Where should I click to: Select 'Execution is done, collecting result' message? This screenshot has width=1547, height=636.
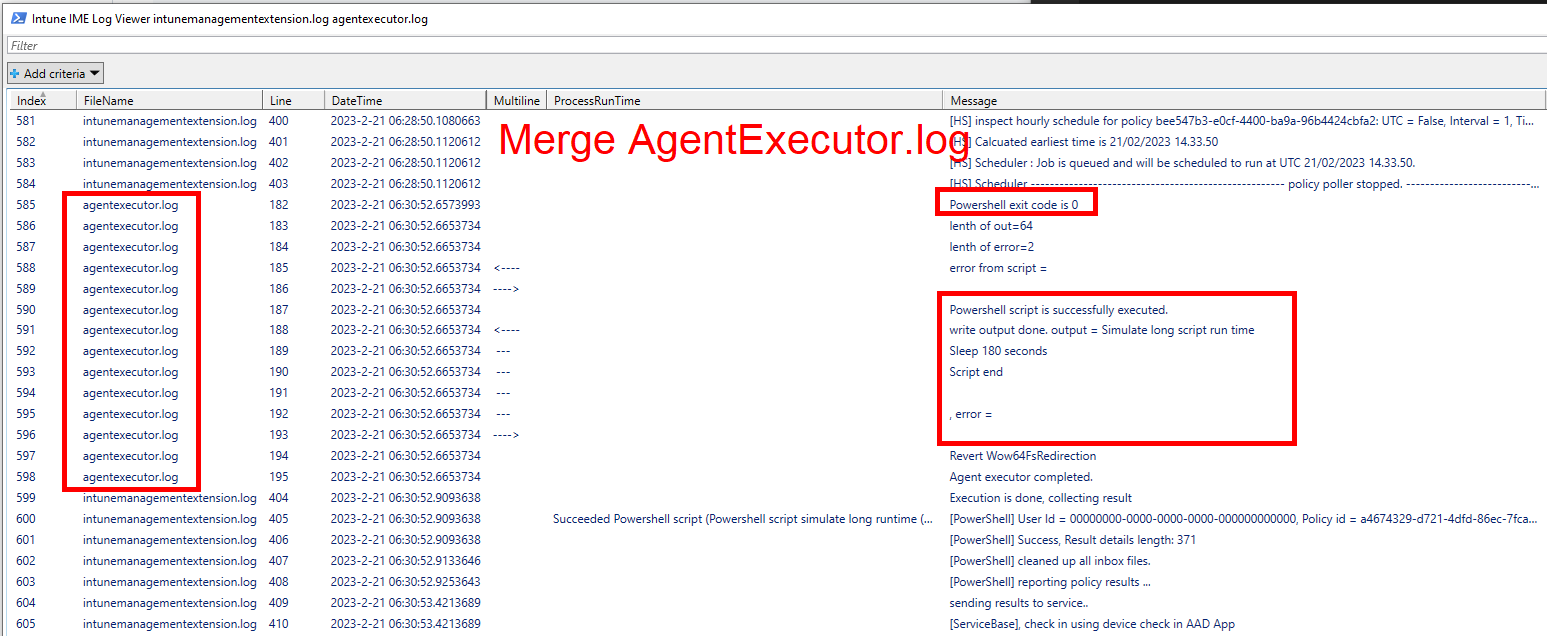pos(1040,498)
